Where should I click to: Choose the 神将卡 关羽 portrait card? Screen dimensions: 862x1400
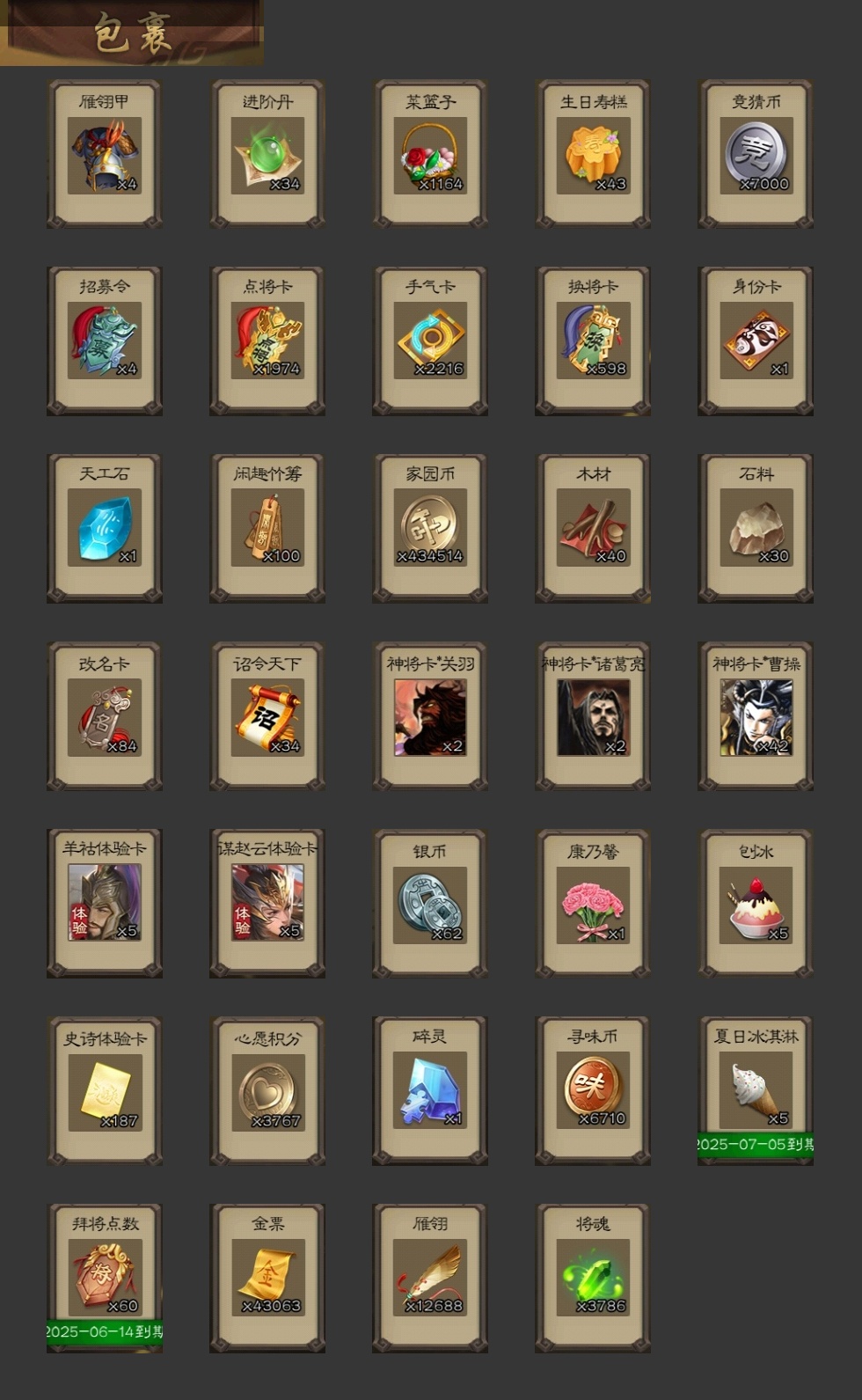430,716
